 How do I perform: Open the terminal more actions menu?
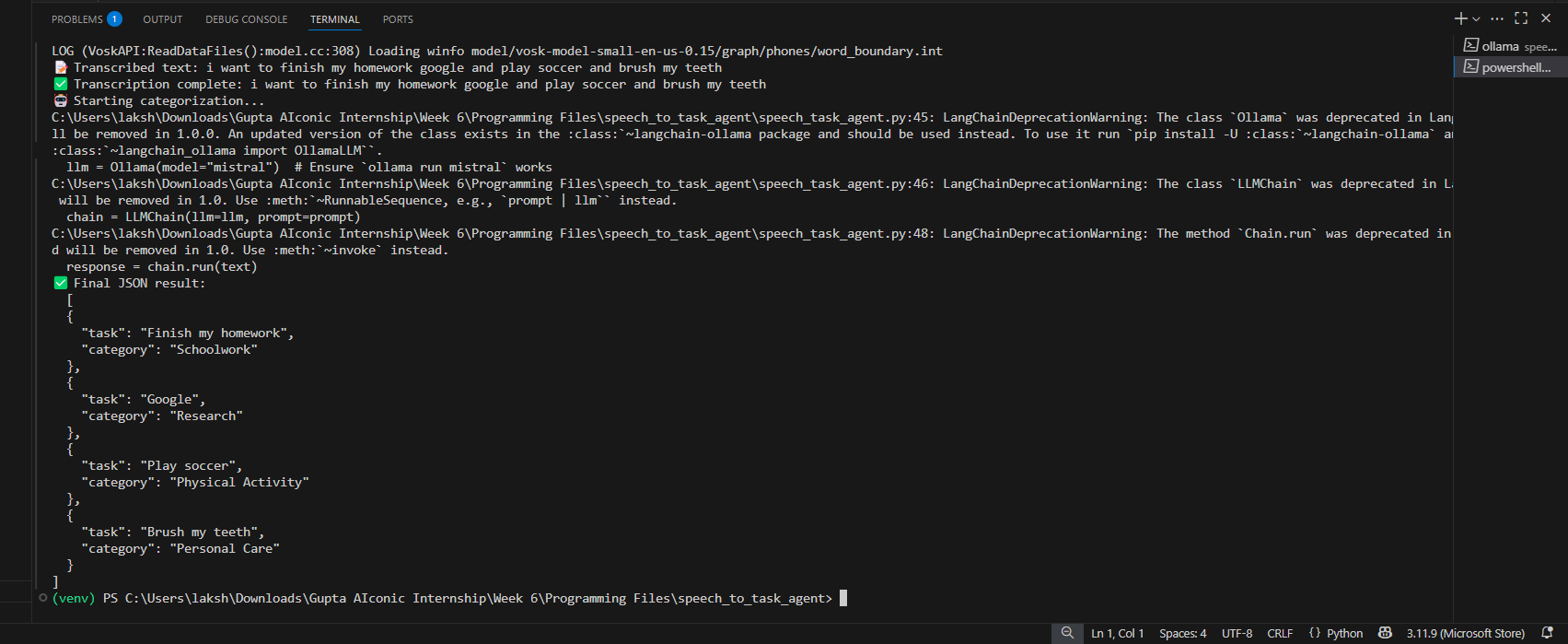click(1497, 18)
